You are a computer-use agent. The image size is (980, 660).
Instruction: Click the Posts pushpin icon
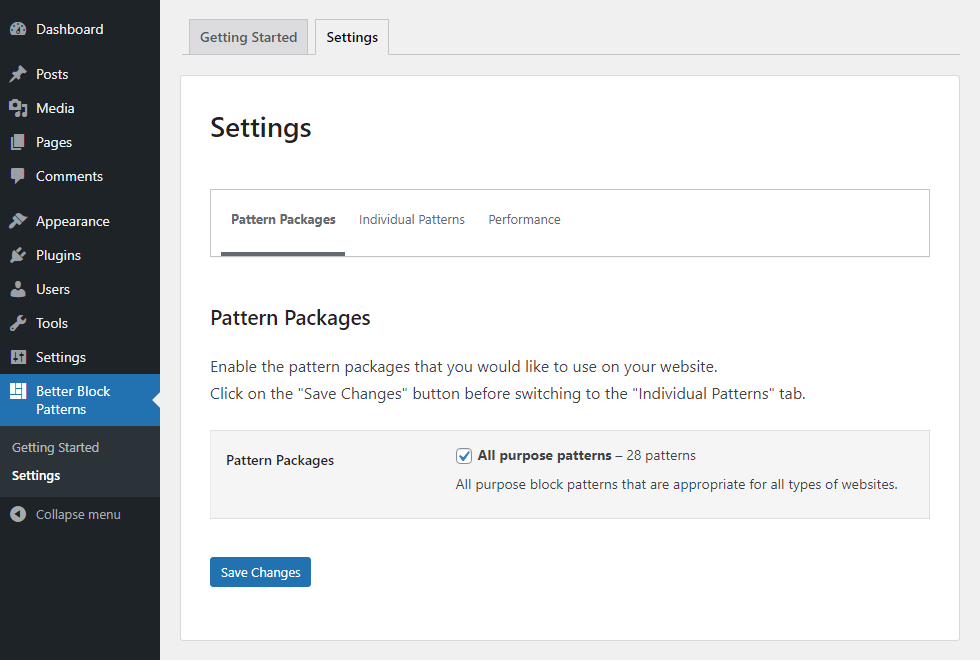click(18, 74)
